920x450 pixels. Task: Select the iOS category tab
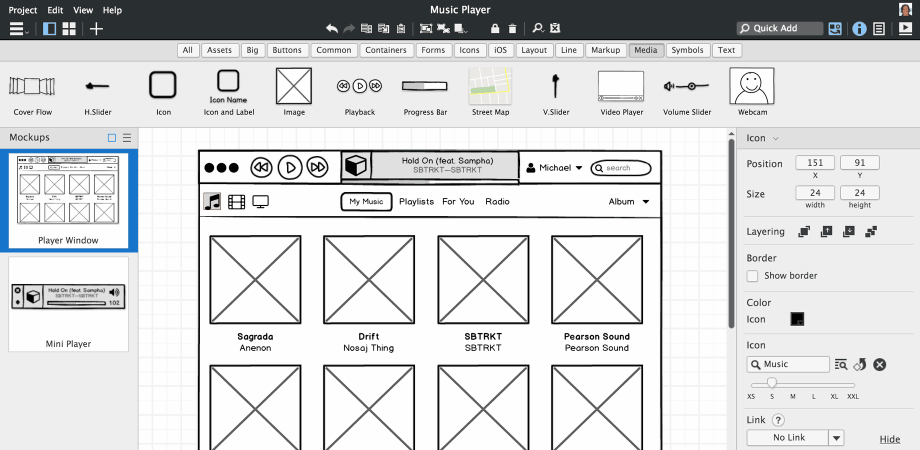500,50
